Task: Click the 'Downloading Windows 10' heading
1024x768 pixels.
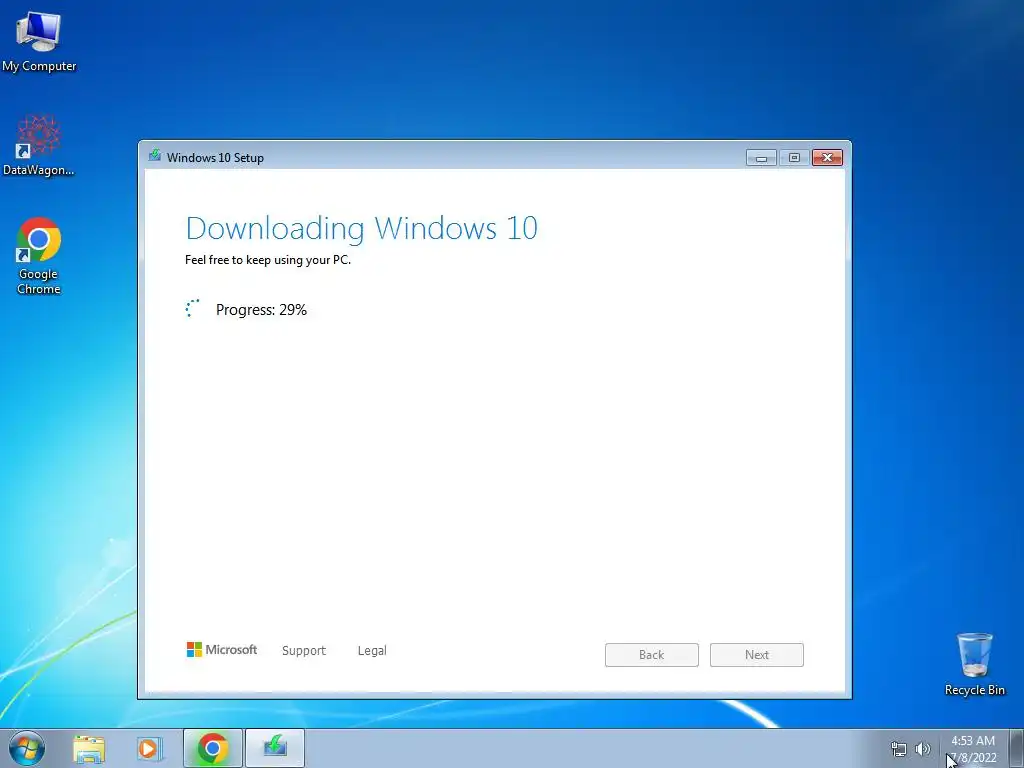Action: [362, 228]
